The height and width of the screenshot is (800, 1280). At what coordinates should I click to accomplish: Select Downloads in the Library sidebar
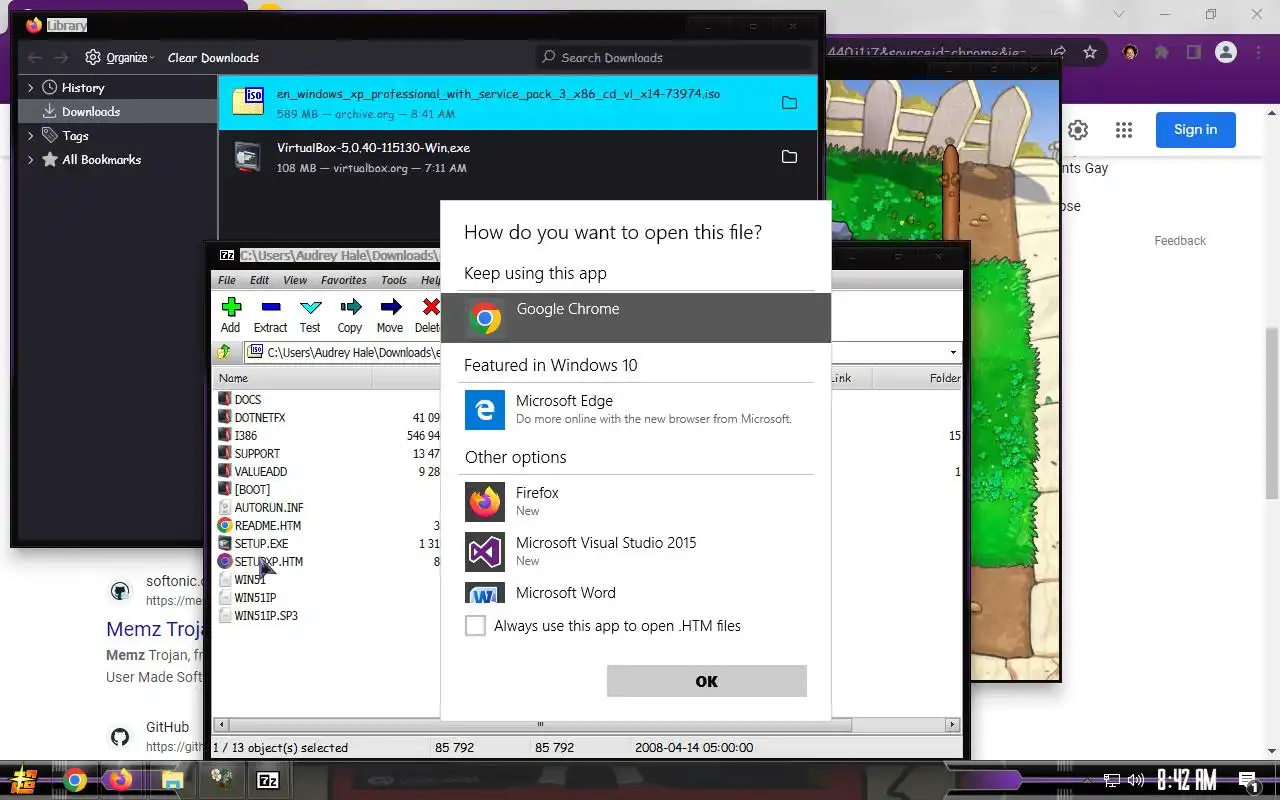[118, 112]
